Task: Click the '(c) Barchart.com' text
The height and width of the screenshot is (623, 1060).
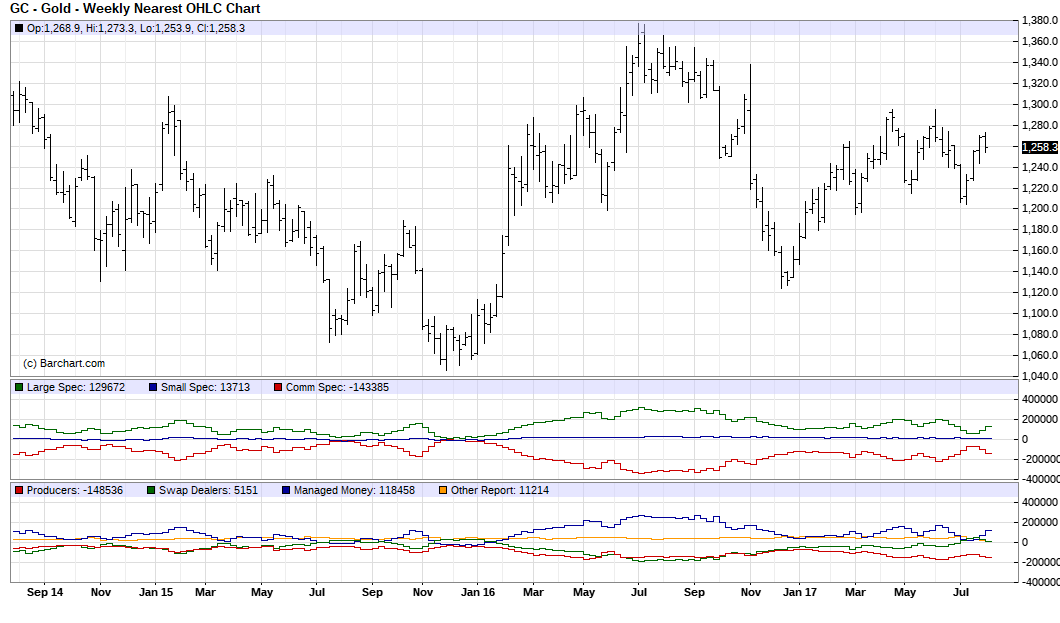Action: [64, 364]
